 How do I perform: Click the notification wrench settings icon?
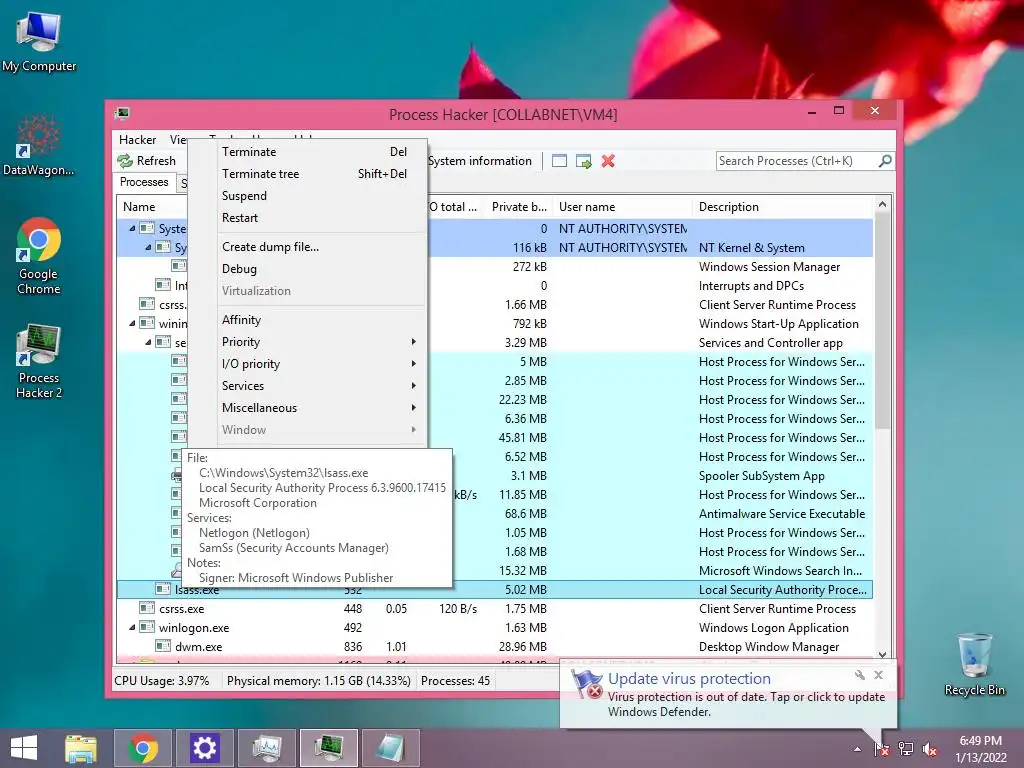859,675
